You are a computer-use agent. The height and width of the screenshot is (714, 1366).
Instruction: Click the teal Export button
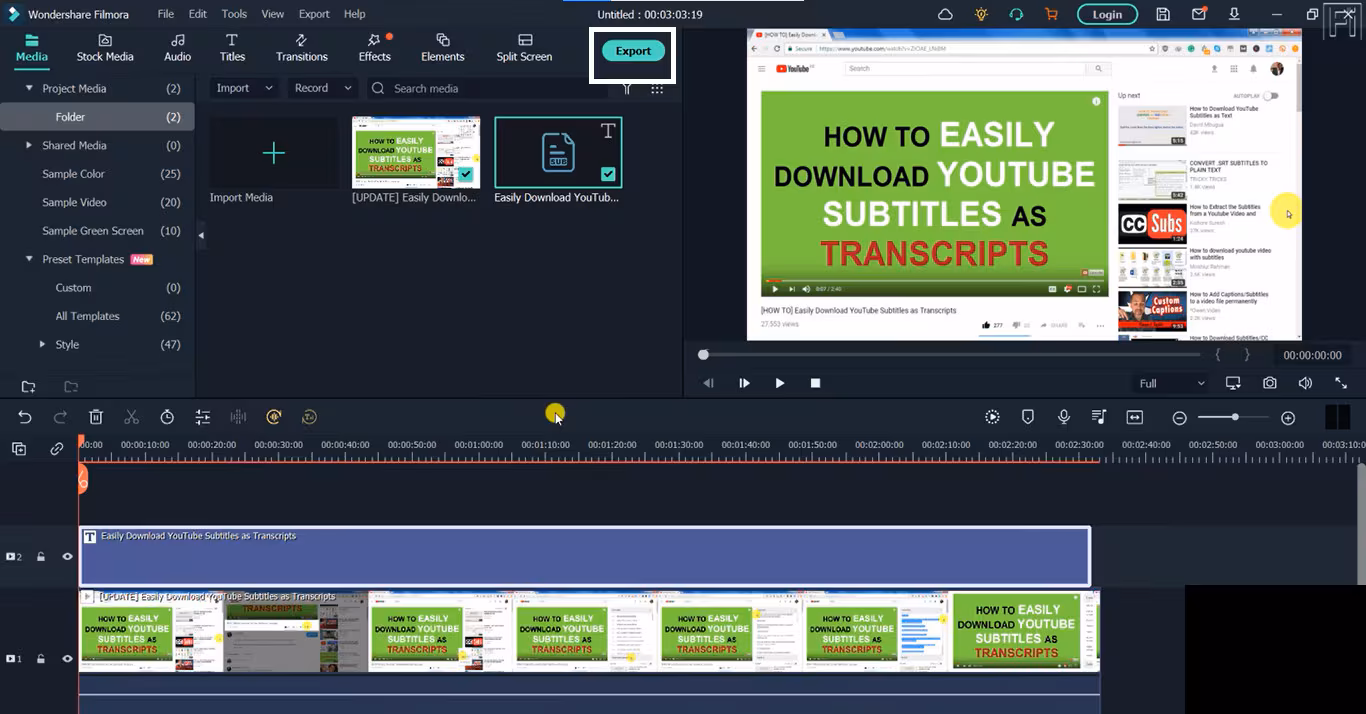click(x=633, y=51)
